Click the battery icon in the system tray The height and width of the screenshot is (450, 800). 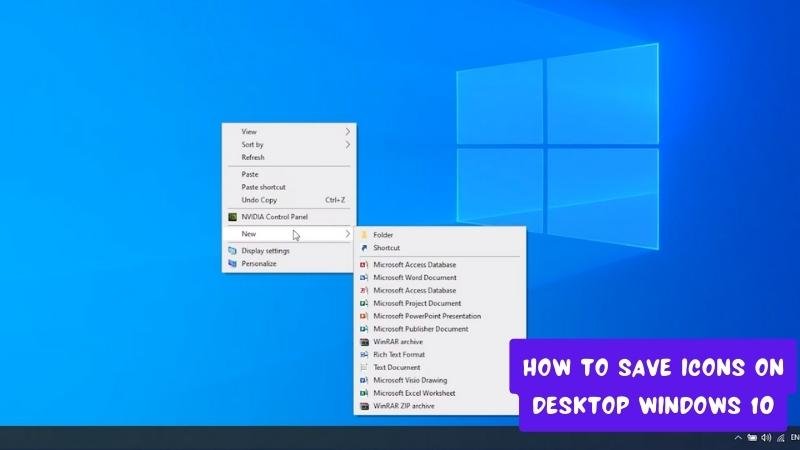click(x=752, y=438)
